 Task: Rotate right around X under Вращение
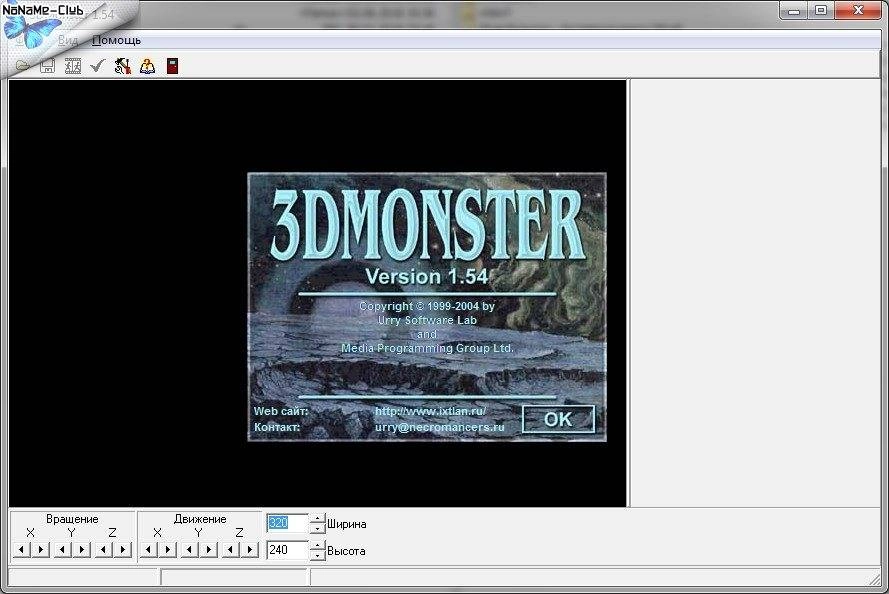coord(41,549)
